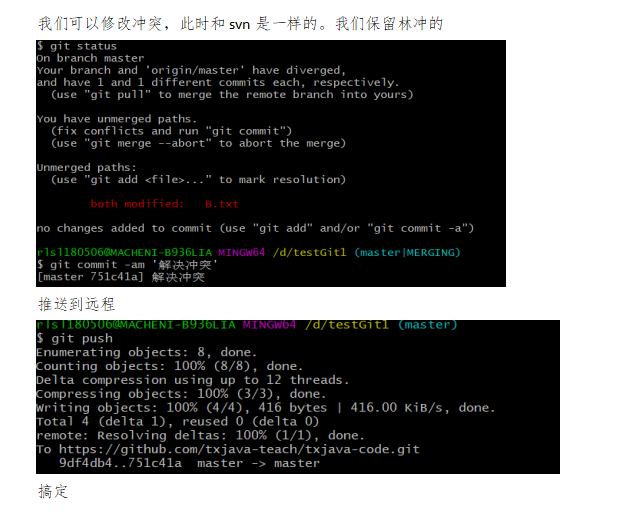635x524 pixels.
Task: Click the 'On branch master' line
Action: (x=90, y=58)
